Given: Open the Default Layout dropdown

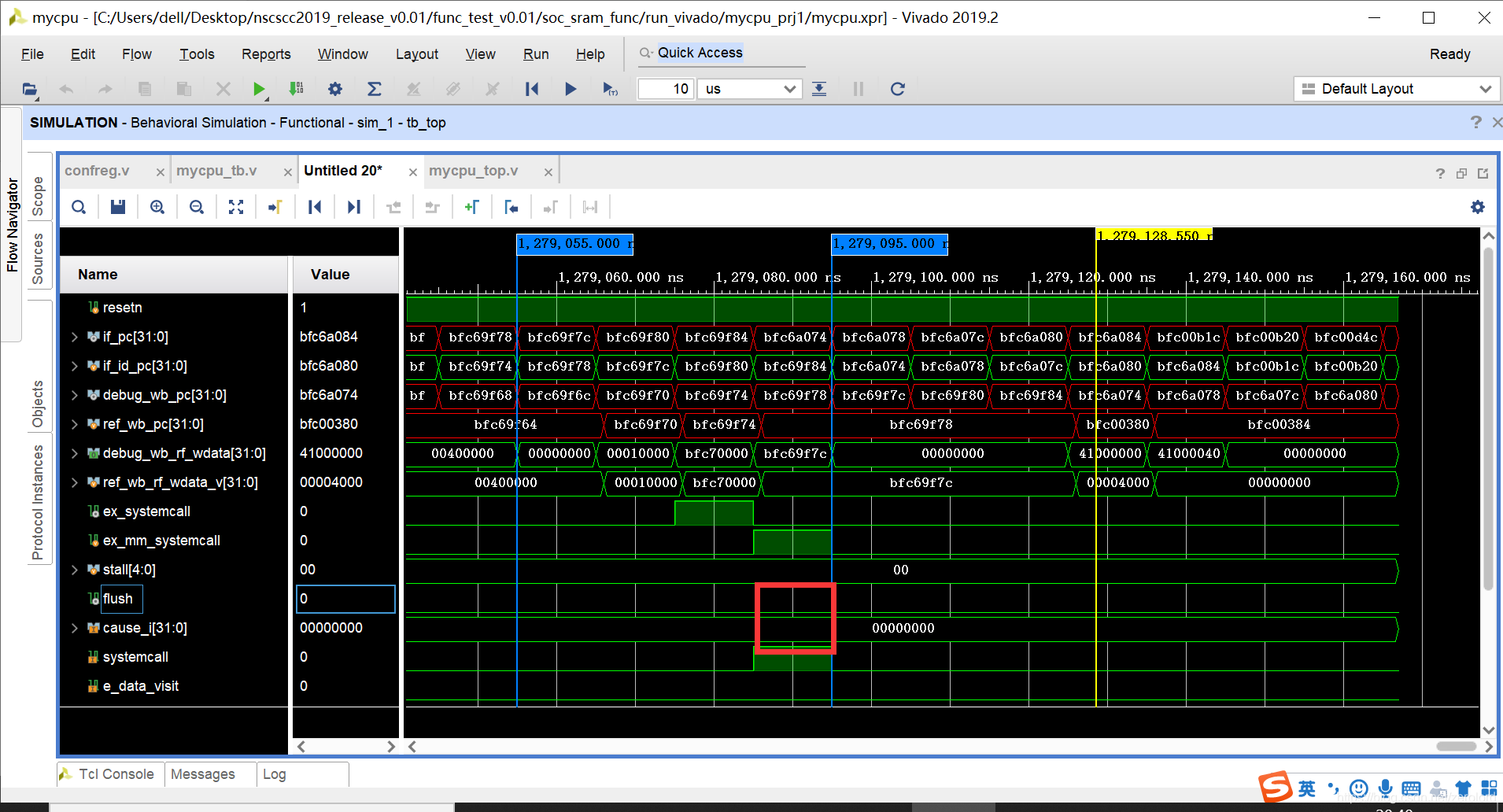Looking at the screenshot, I should click(1396, 89).
